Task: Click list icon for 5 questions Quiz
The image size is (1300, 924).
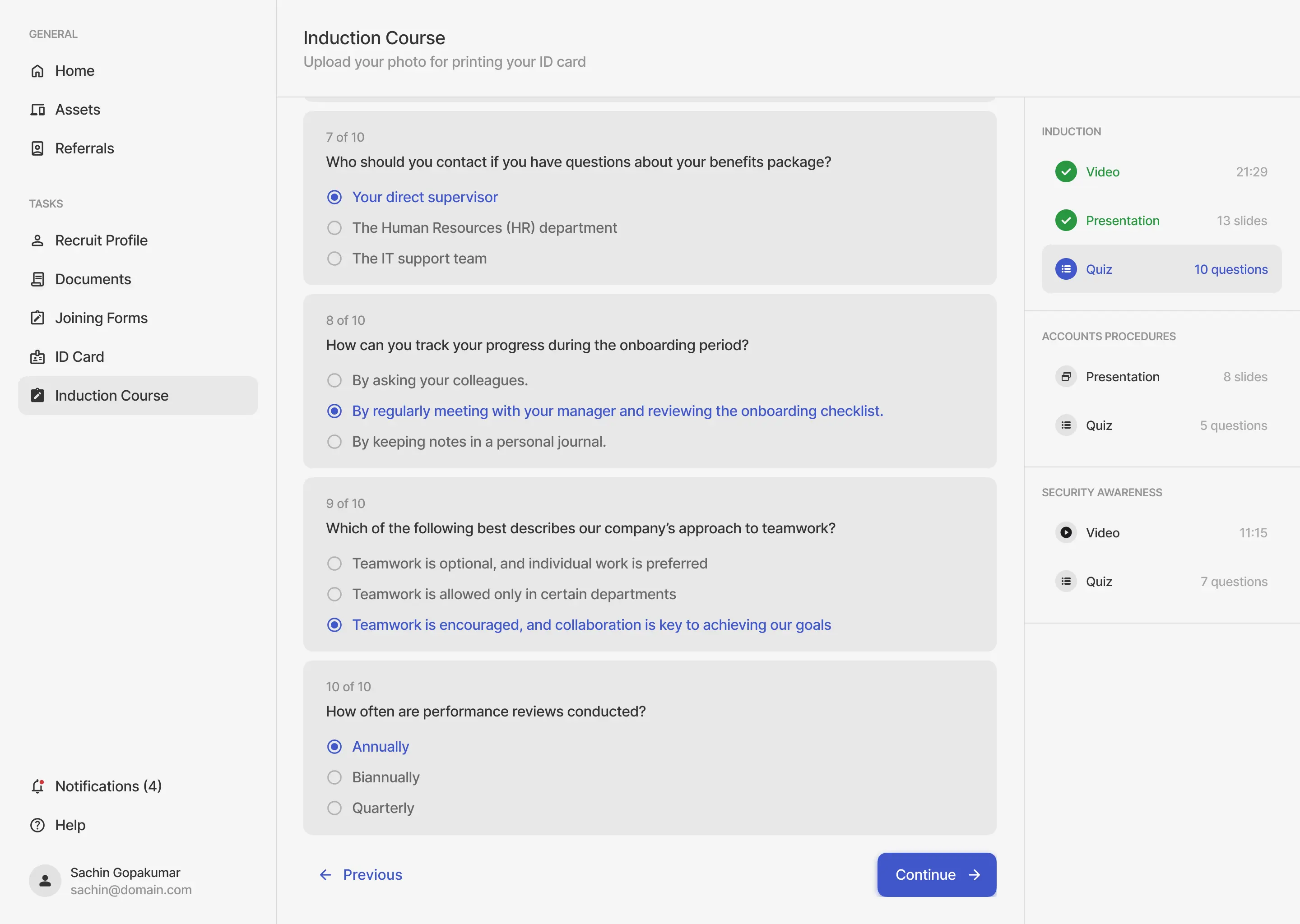Action: (1066, 425)
